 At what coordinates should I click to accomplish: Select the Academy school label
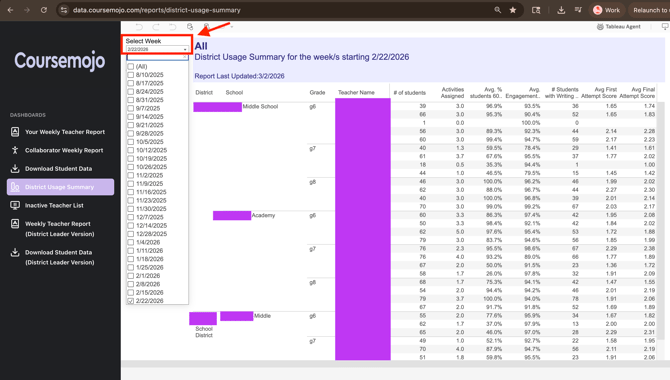263,215
